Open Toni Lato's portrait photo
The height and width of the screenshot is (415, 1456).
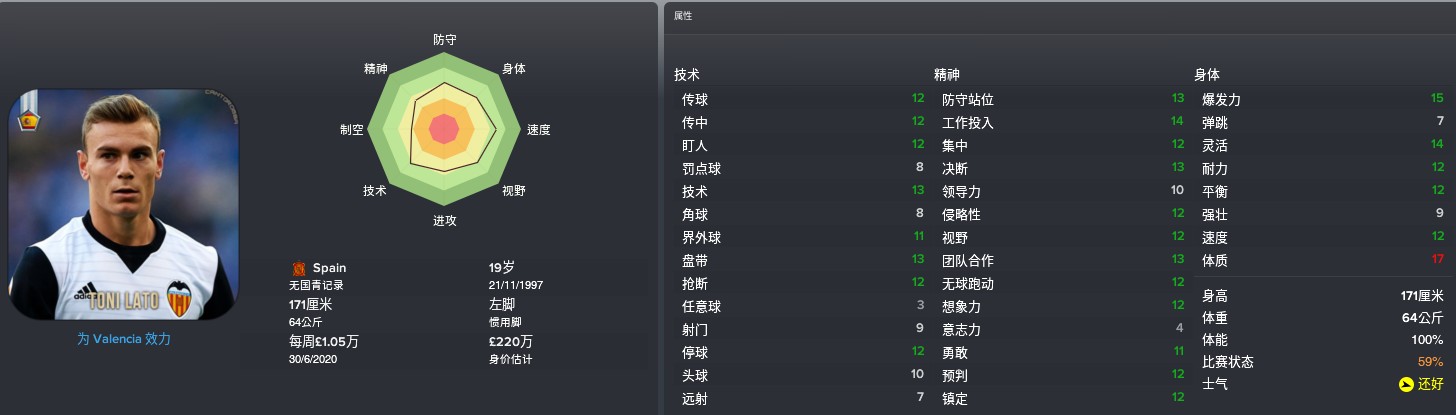[124, 205]
